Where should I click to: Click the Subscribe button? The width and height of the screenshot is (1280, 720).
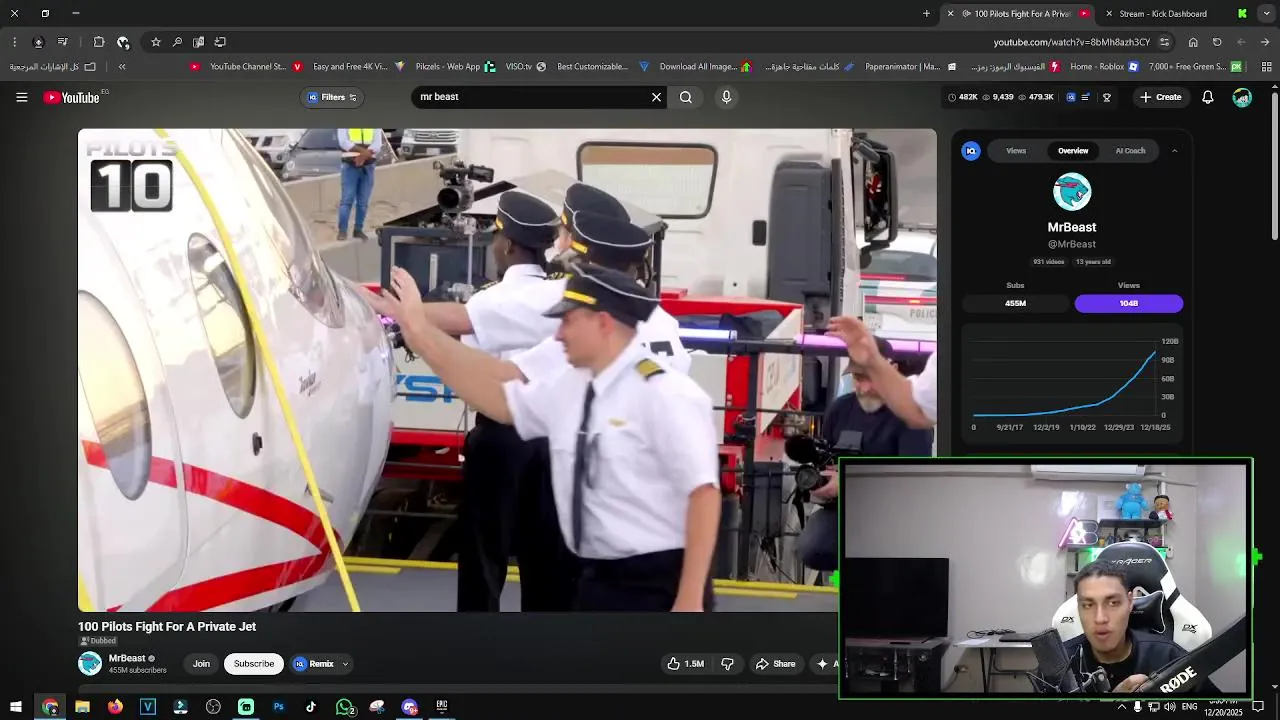tap(254, 664)
